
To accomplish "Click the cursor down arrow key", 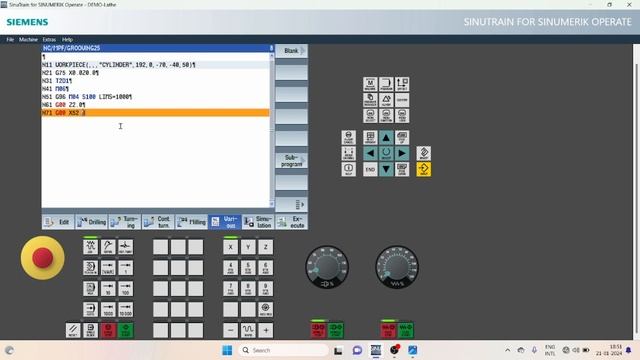I will 386,169.
